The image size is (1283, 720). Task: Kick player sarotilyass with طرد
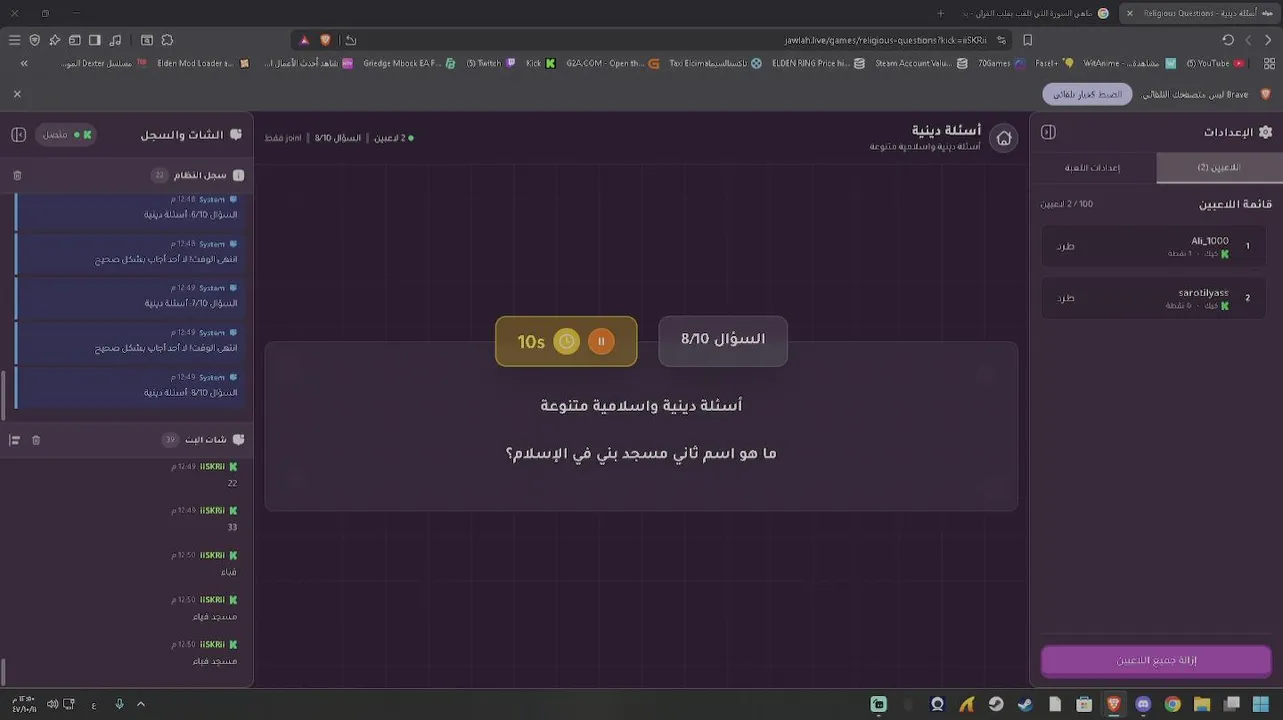tap(1066, 298)
